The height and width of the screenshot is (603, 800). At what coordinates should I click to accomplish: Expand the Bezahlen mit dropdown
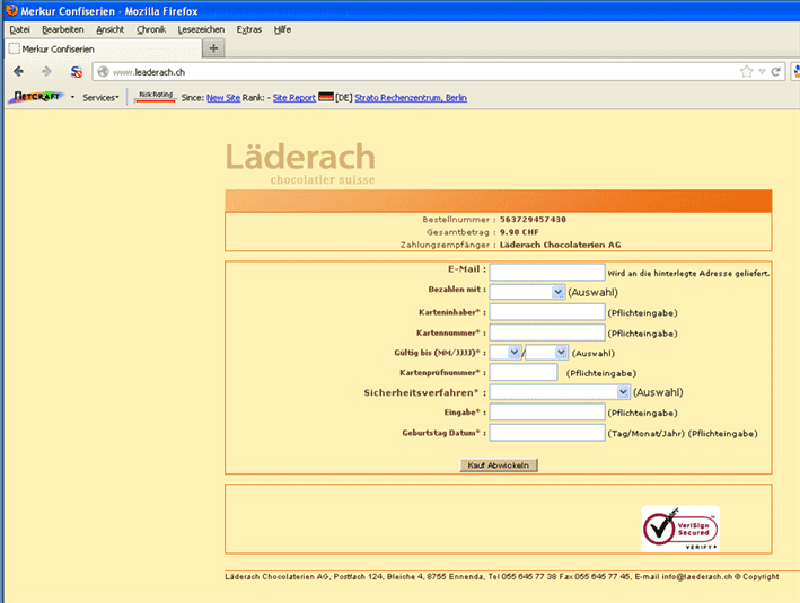(527, 292)
